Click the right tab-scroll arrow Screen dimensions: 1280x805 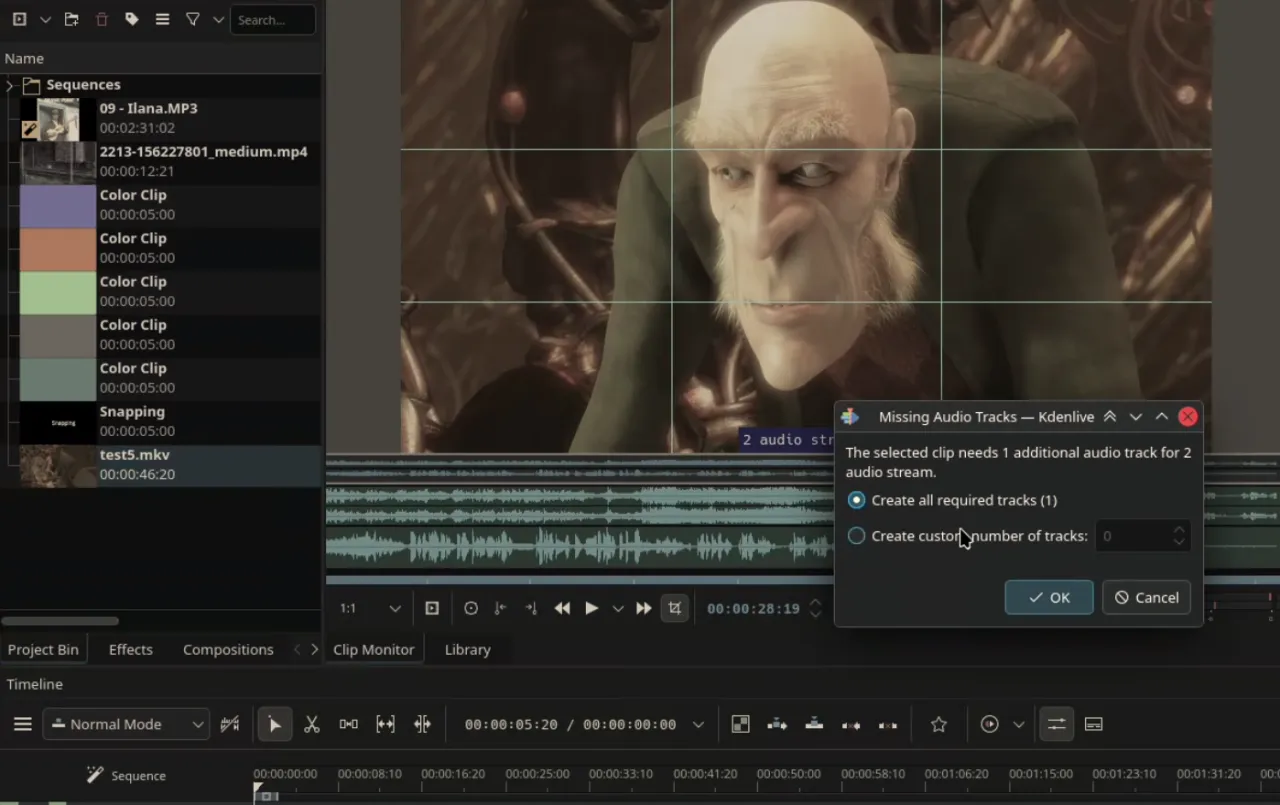[314, 649]
